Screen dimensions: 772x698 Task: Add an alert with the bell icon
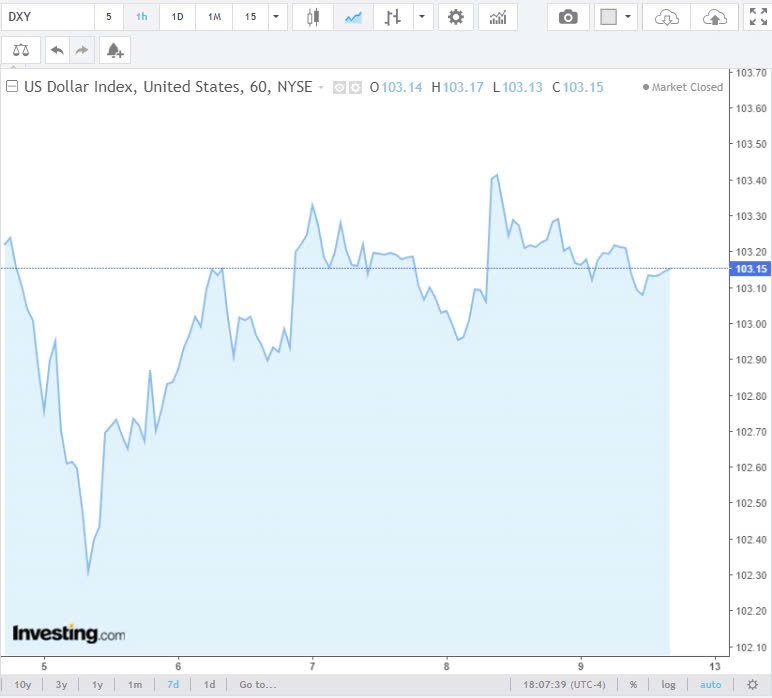115,50
